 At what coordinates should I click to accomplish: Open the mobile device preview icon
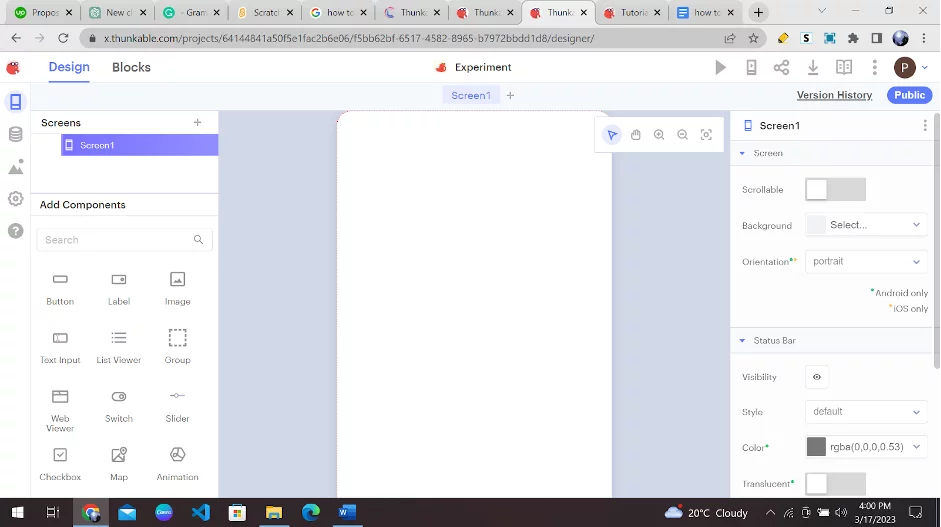[x=751, y=67]
